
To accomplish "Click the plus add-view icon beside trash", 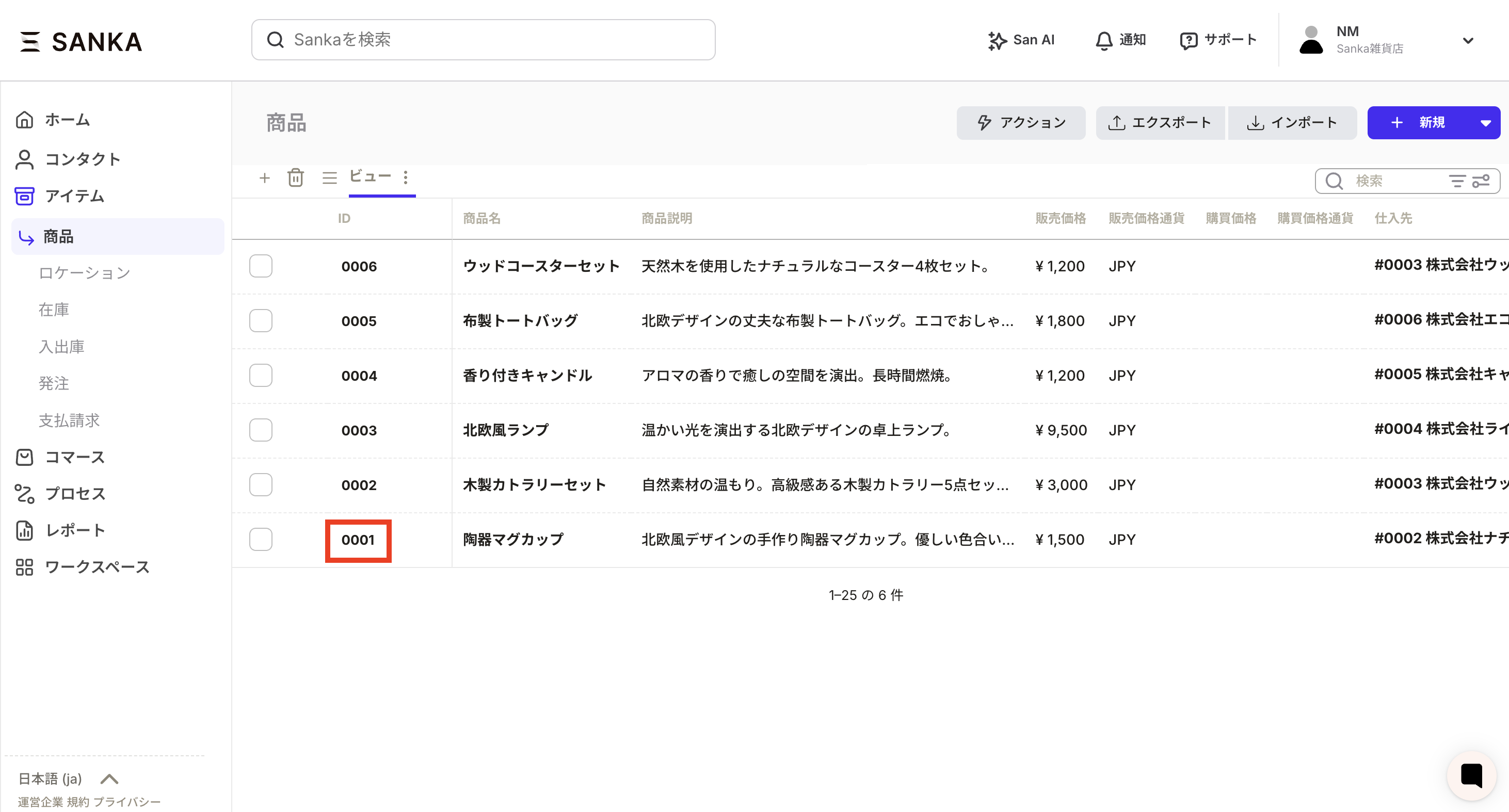I will [x=264, y=177].
